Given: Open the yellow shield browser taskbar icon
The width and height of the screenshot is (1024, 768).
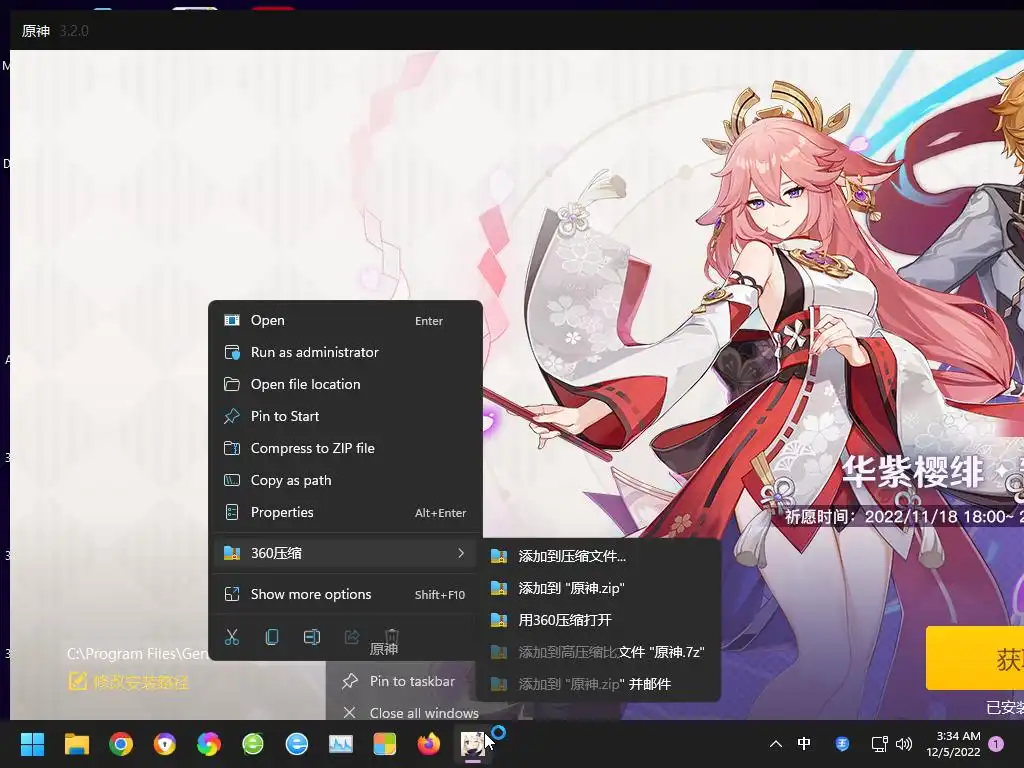Looking at the screenshot, I should tap(165, 744).
